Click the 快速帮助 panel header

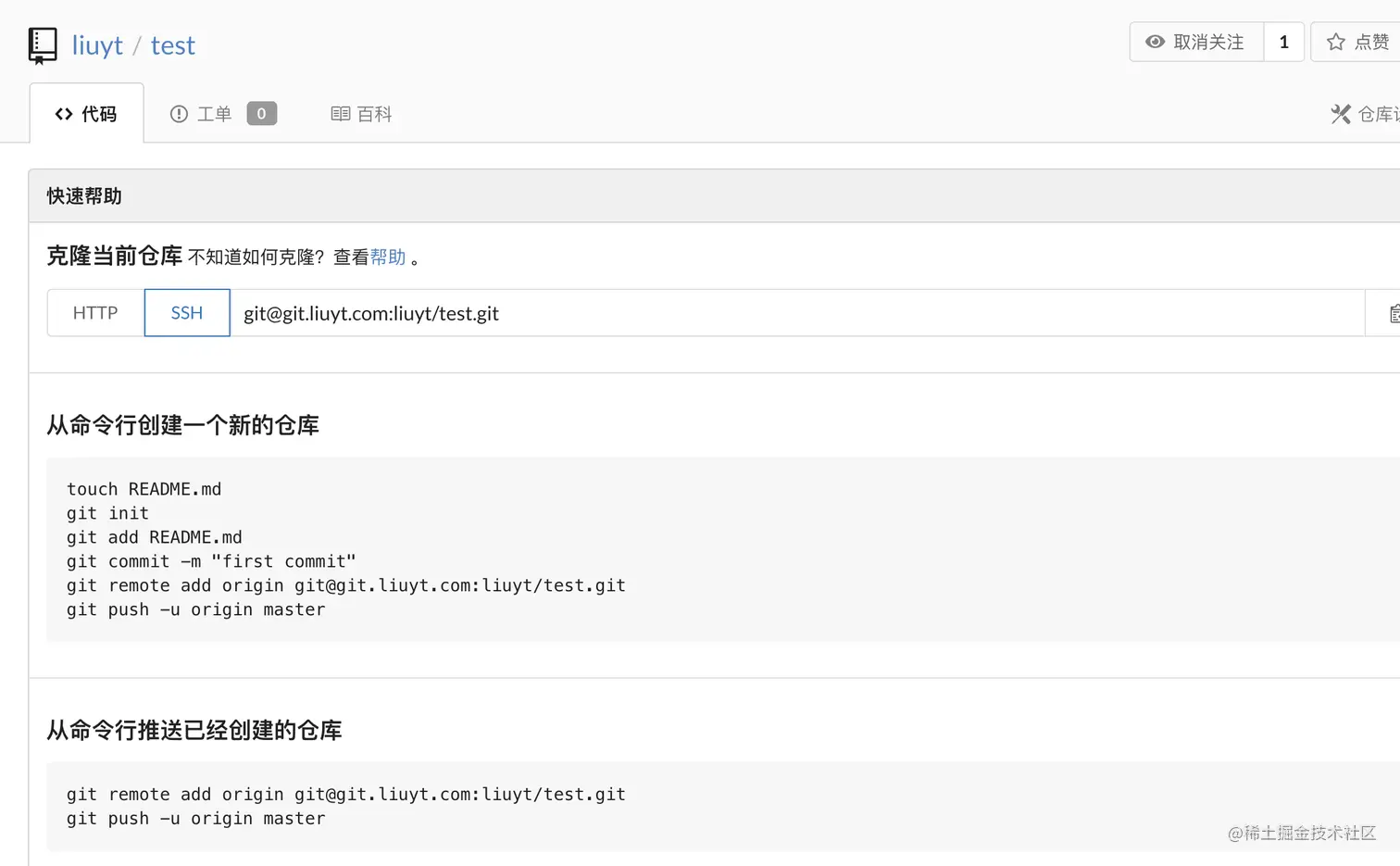714,196
